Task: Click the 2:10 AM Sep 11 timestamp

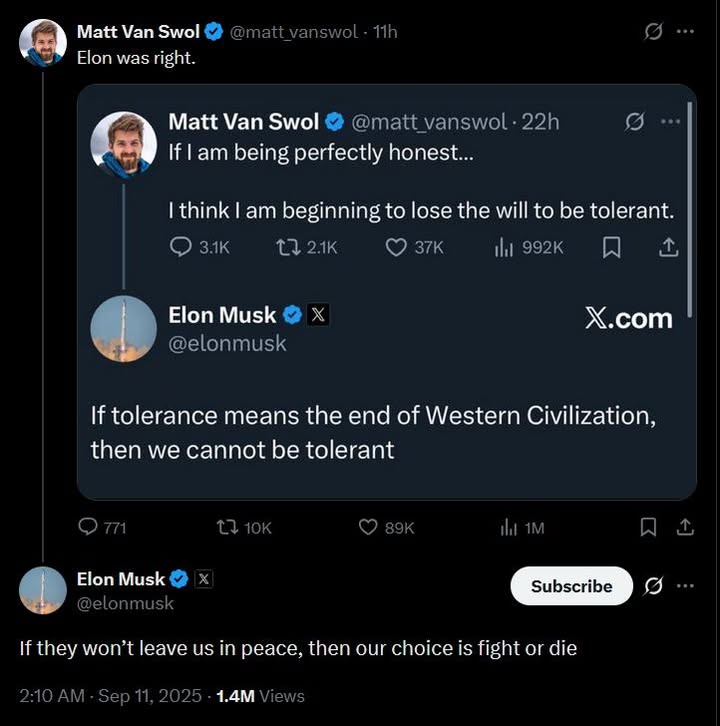Action: [x=109, y=696]
